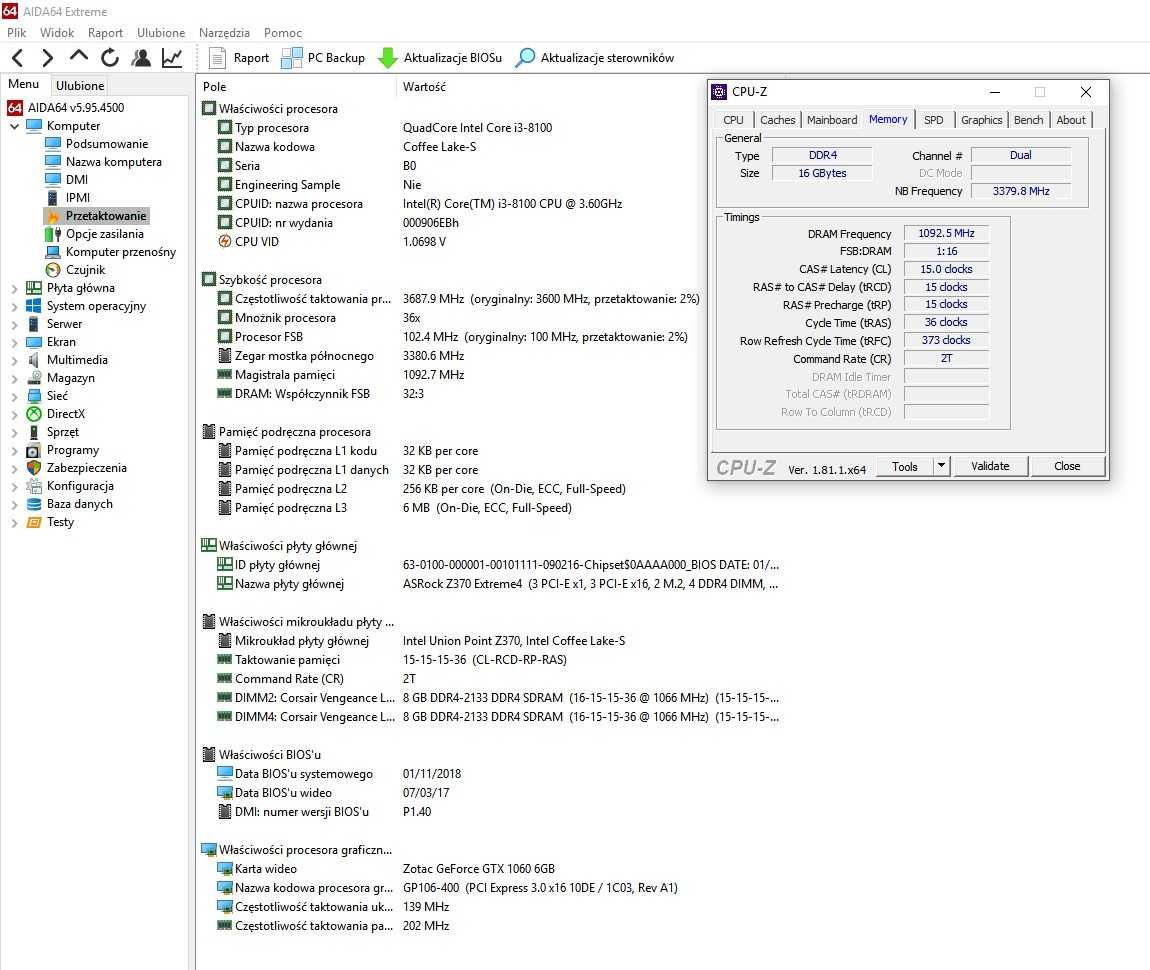The height and width of the screenshot is (970, 1150).
Task: Open the Plik menu
Action: click(x=16, y=33)
